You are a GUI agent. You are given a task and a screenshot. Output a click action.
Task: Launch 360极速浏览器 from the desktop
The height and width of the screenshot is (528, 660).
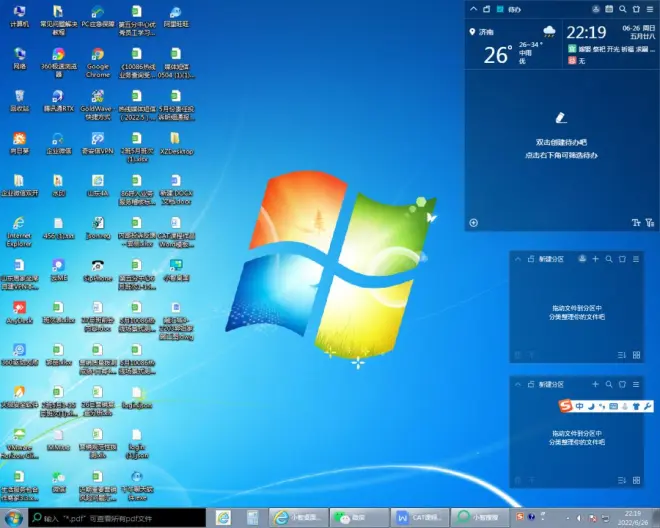58,56
